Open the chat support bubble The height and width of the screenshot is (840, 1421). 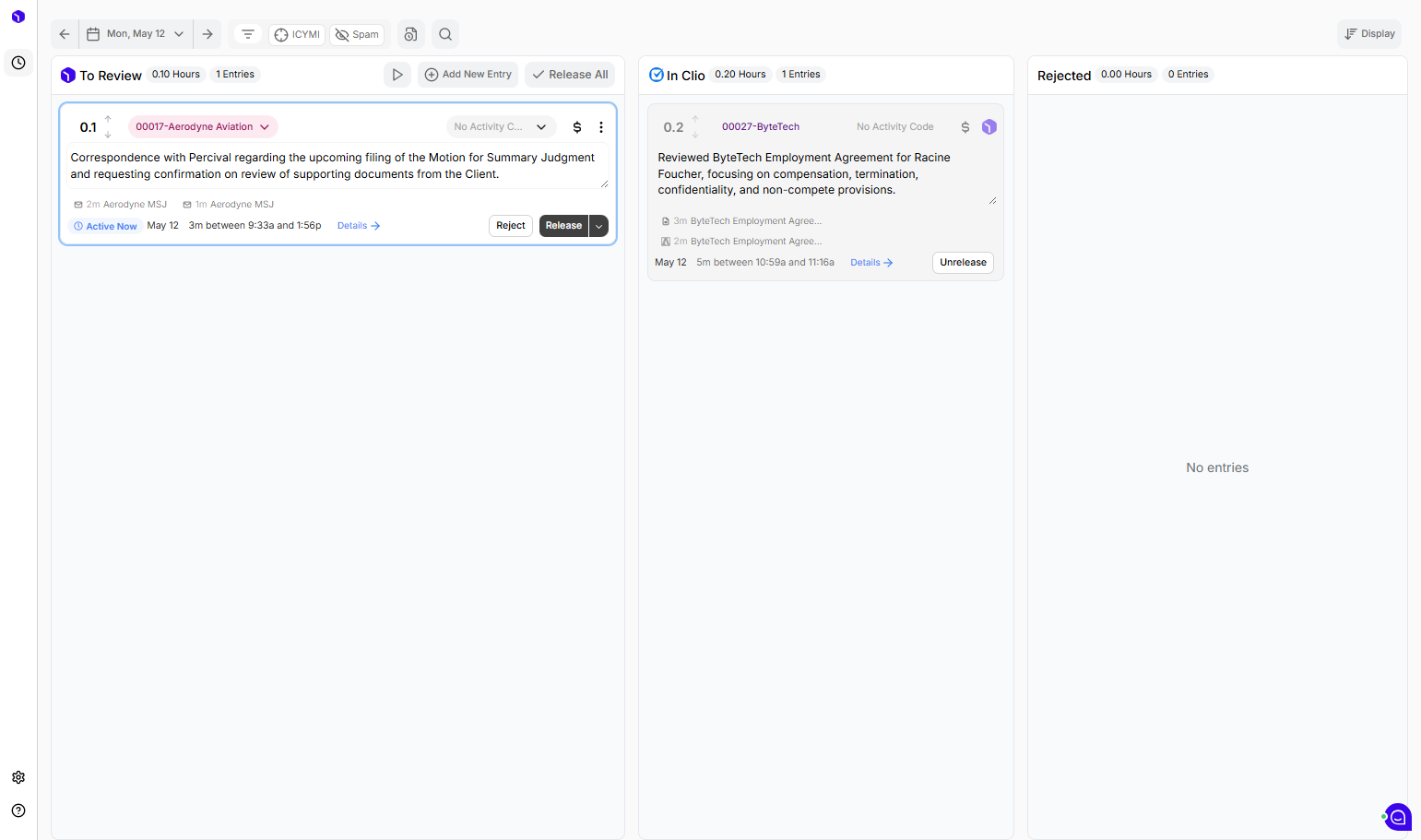tap(1398, 817)
